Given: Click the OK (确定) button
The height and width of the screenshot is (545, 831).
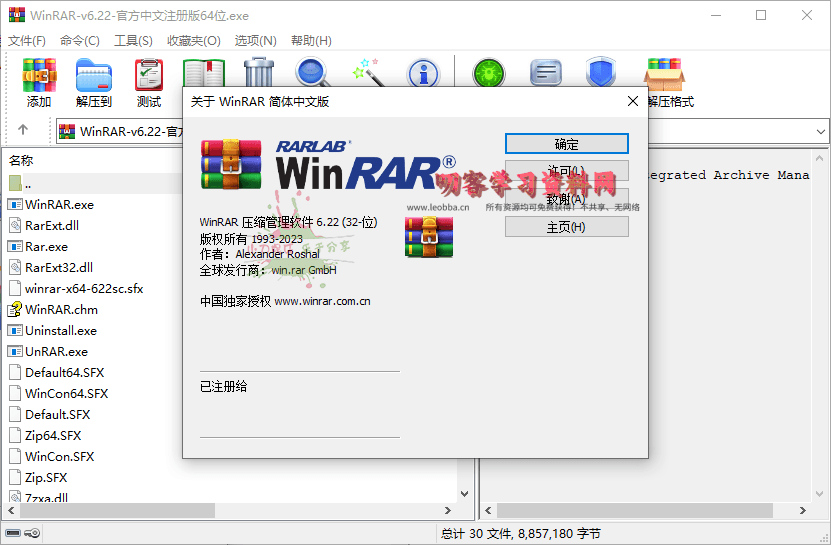Looking at the screenshot, I should pyautogui.click(x=567, y=144).
